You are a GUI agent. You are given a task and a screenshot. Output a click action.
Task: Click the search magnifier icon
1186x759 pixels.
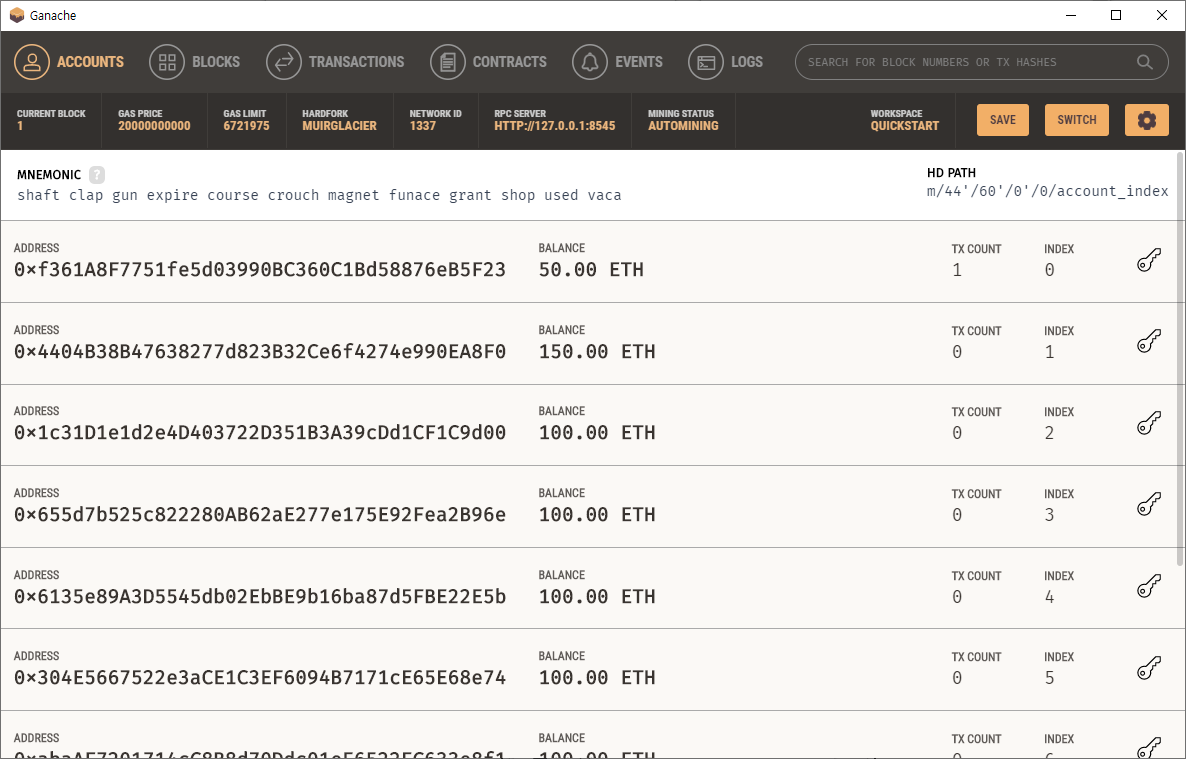pos(1145,62)
